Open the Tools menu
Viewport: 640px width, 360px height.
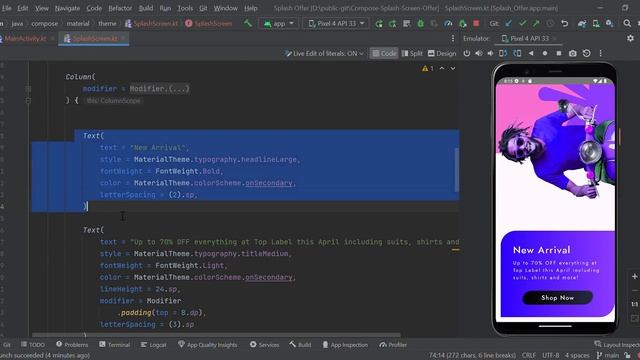[185, 8]
